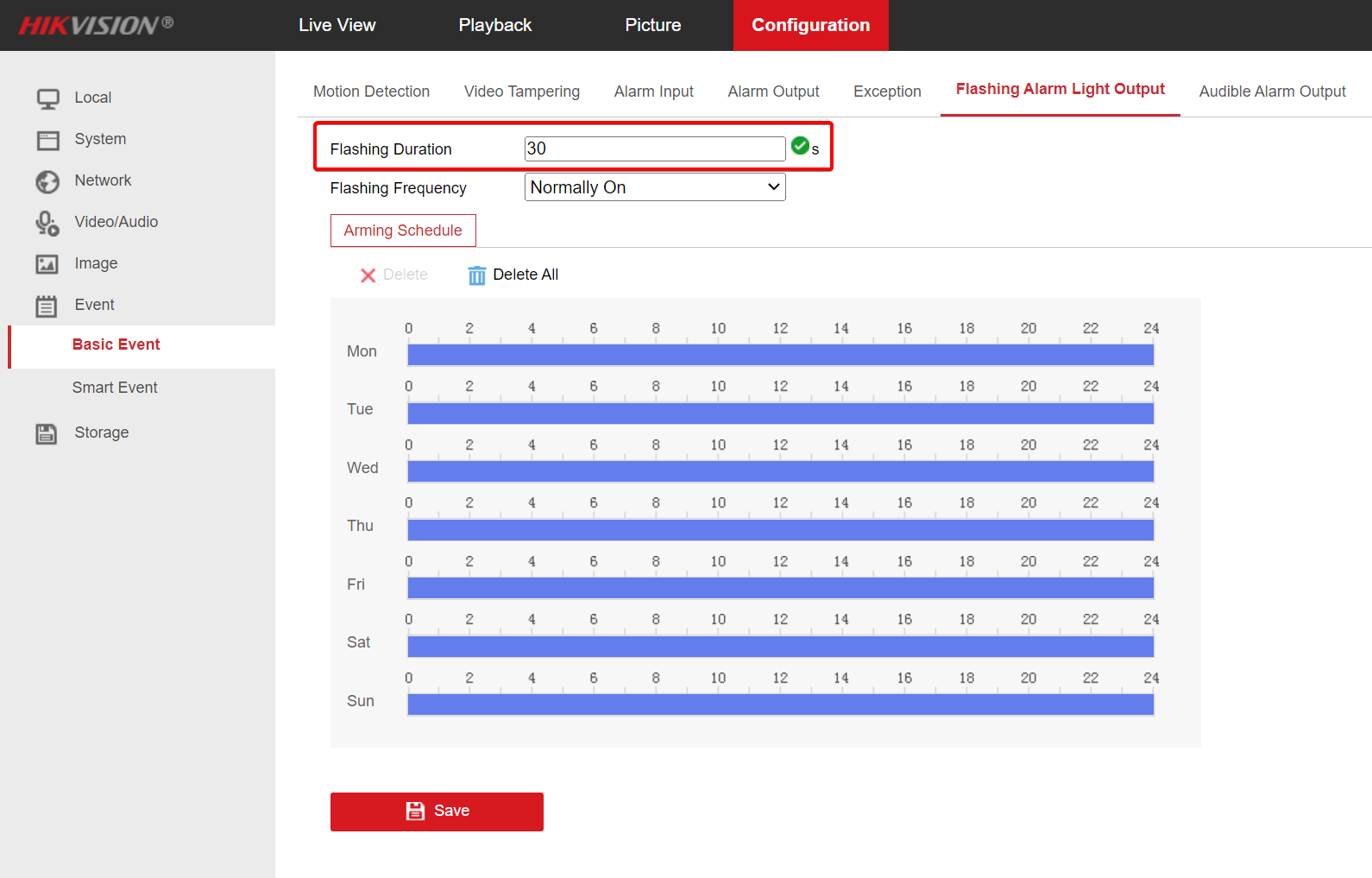
Task: Open the Flashing Frequency dropdown
Action: pos(655,187)
